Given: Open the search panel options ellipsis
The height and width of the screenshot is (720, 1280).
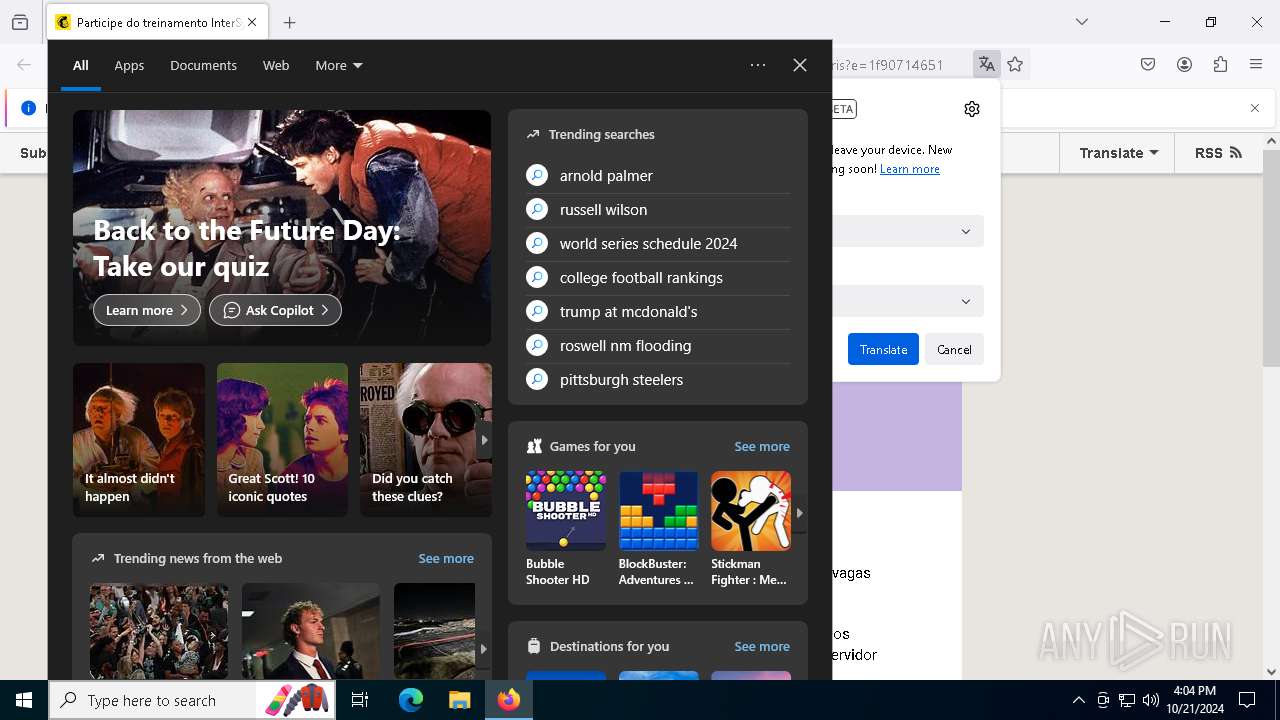Looking at the screenshot, I should [758, 65].
